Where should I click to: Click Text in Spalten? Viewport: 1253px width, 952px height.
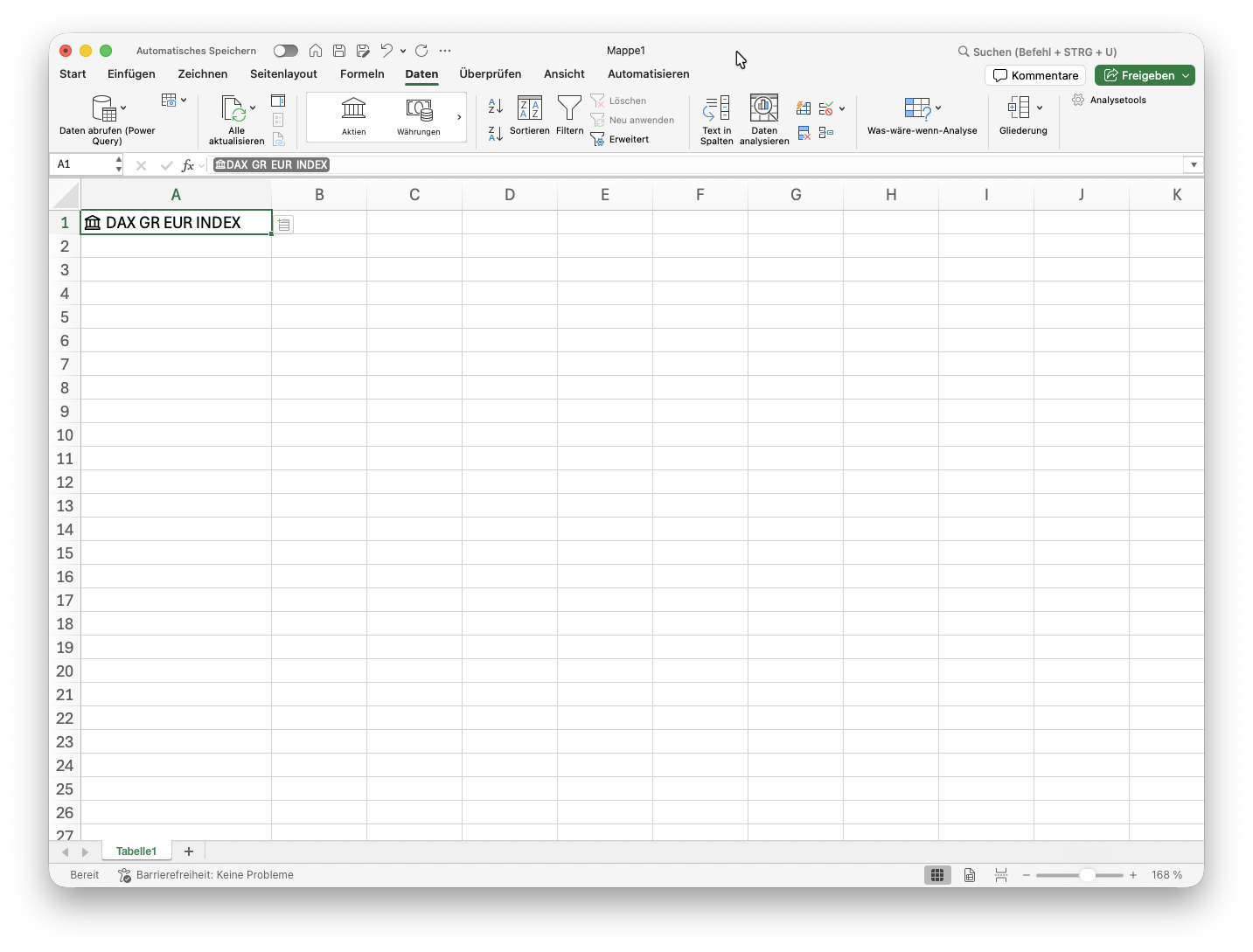(717, 121)
